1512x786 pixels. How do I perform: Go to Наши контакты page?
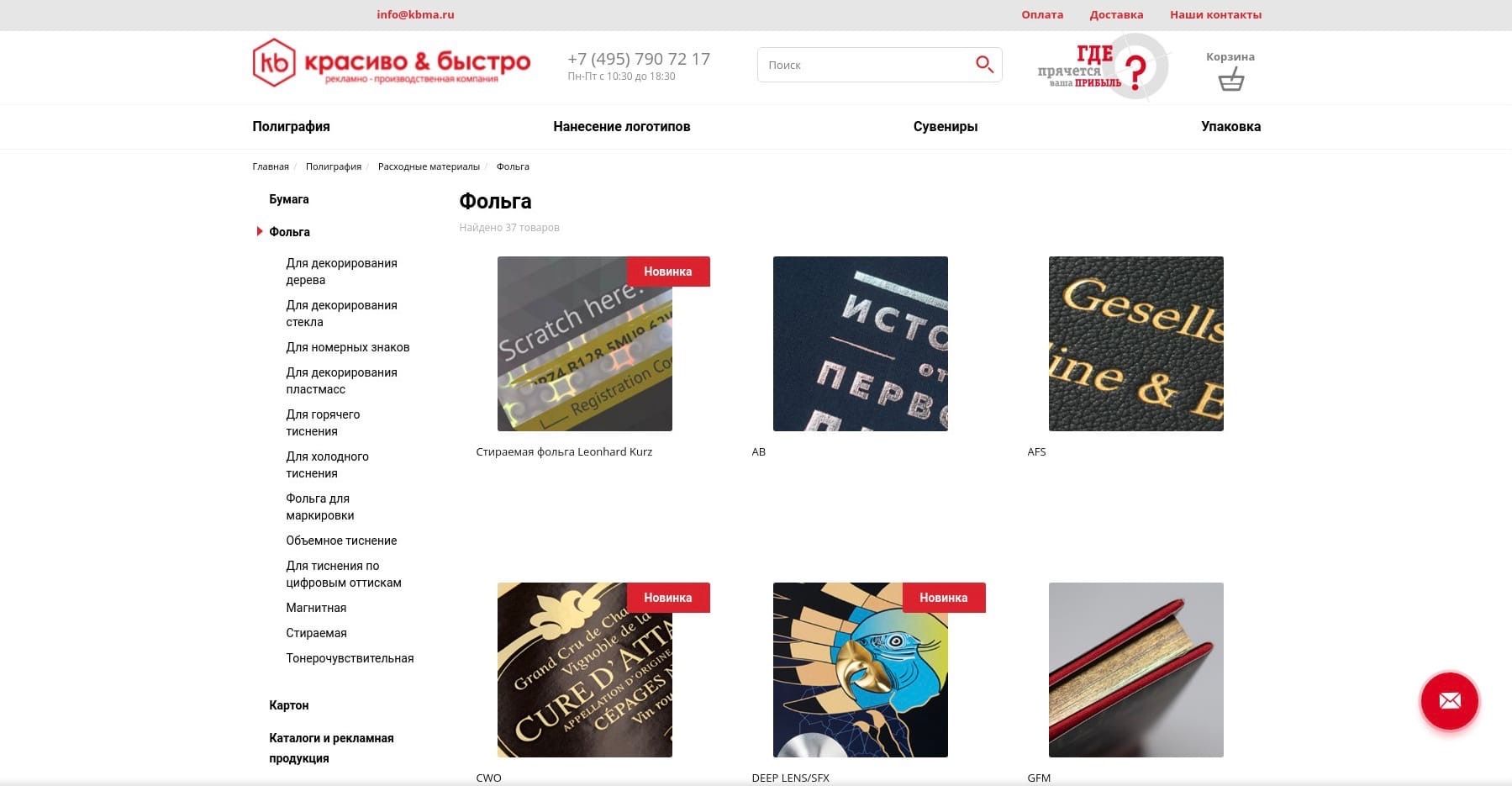click(x=1215, y=14)
